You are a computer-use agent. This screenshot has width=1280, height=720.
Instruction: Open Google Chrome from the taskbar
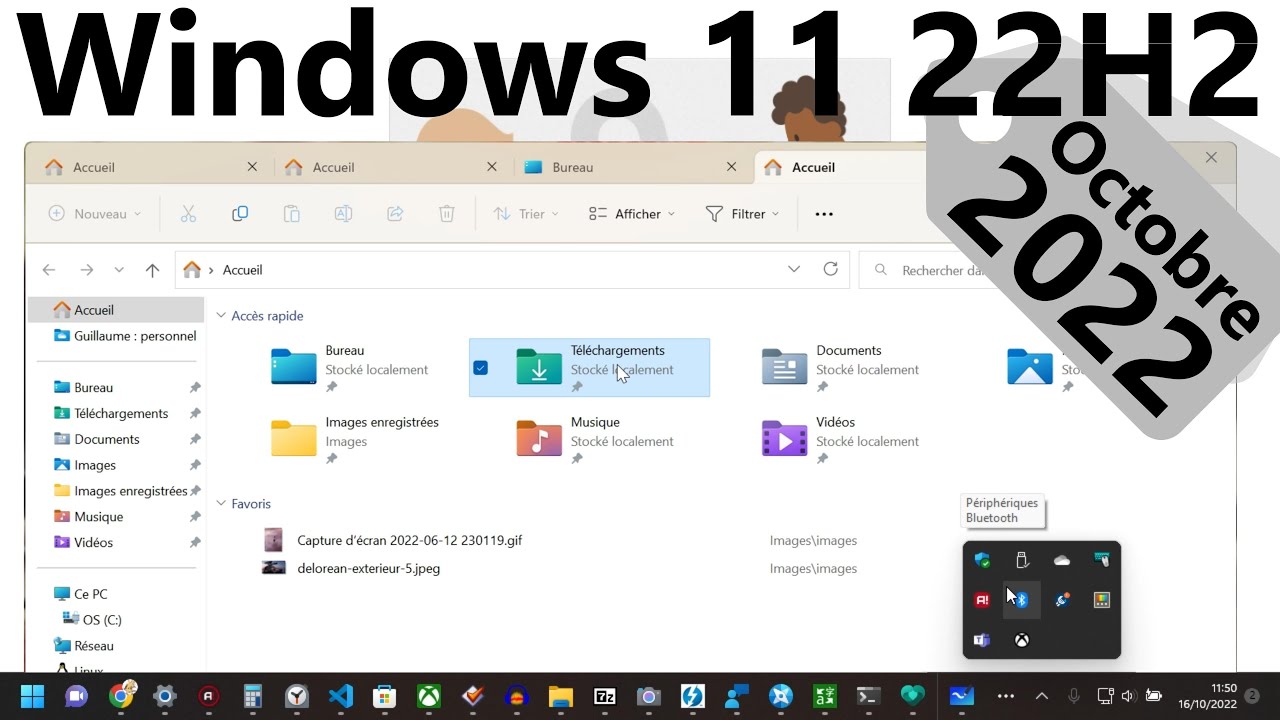click(121, 696)
